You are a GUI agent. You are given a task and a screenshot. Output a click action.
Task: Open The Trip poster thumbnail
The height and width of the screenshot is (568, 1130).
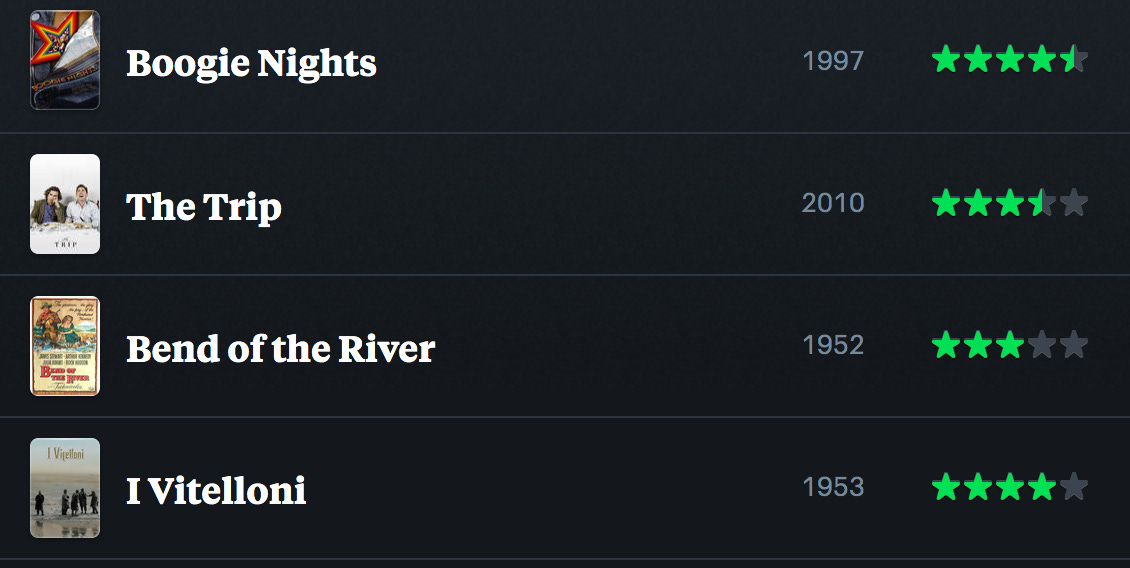pos(65,204)
